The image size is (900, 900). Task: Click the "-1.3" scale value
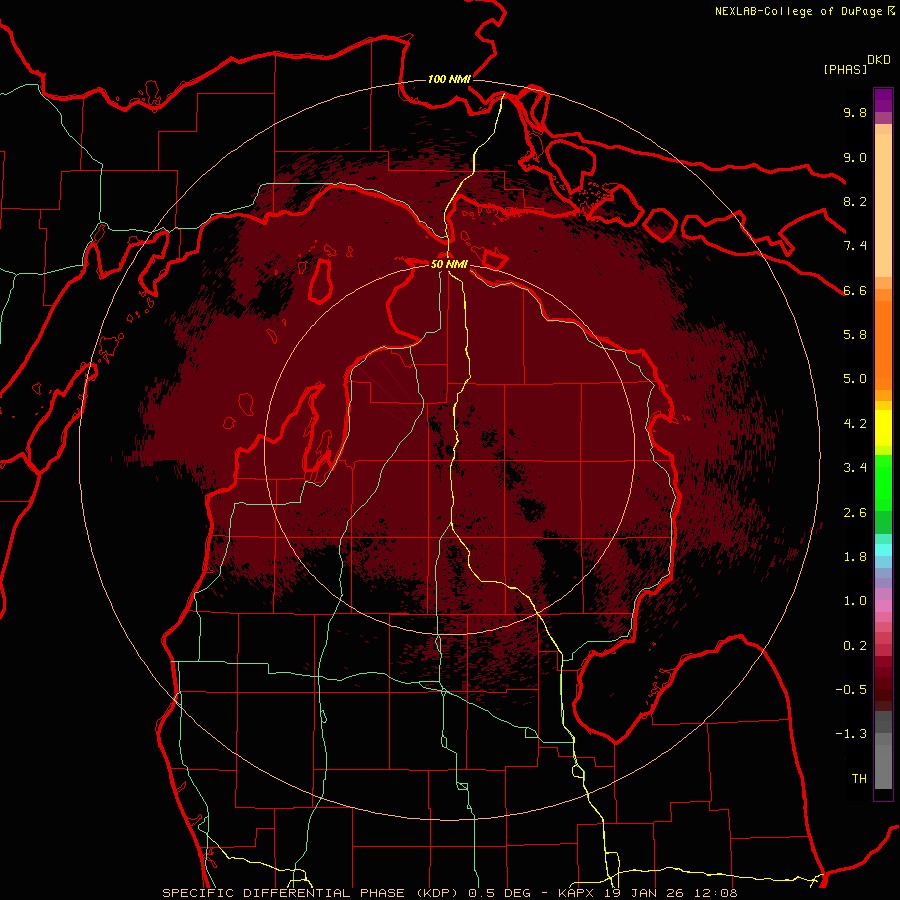click(851, 734)
